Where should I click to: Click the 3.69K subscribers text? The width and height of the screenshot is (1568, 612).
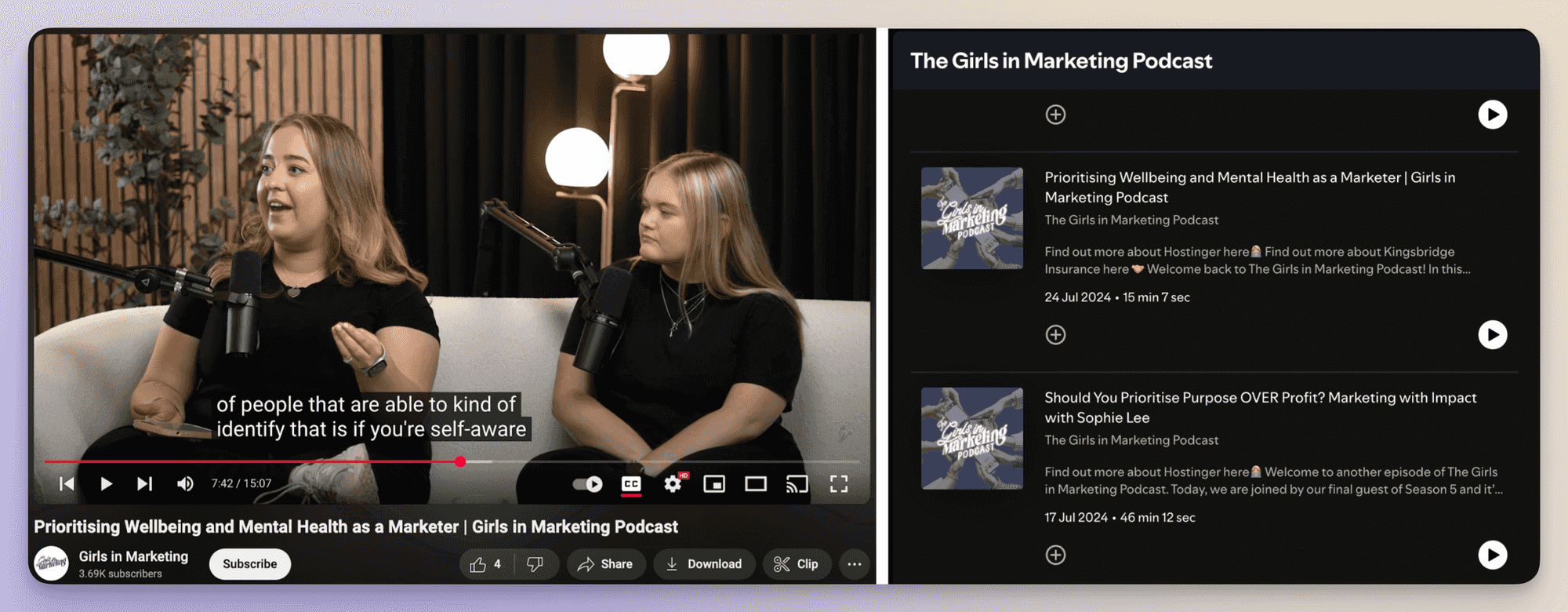point(120,574)
